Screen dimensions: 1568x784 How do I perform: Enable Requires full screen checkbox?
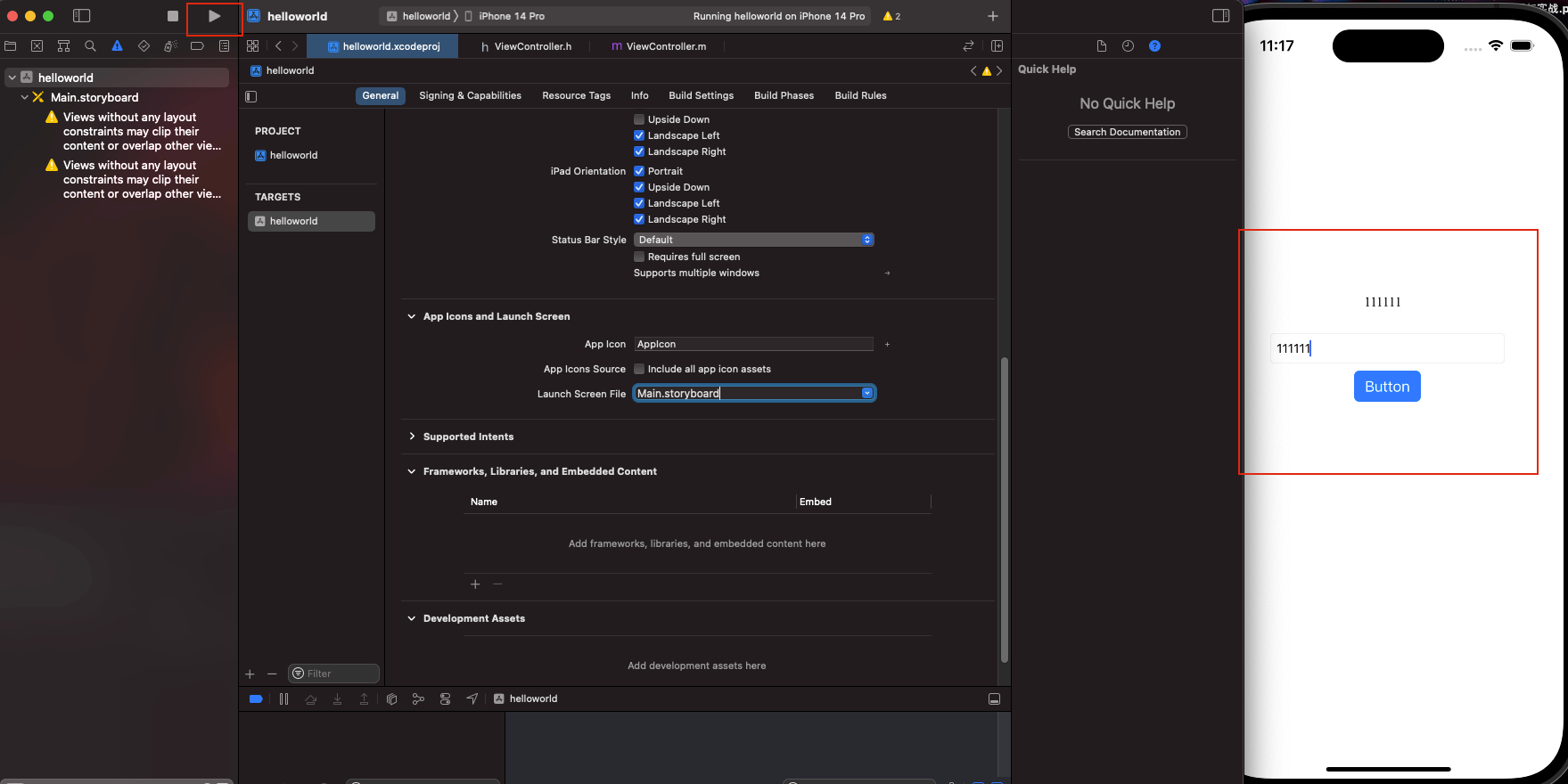[639, 257]
